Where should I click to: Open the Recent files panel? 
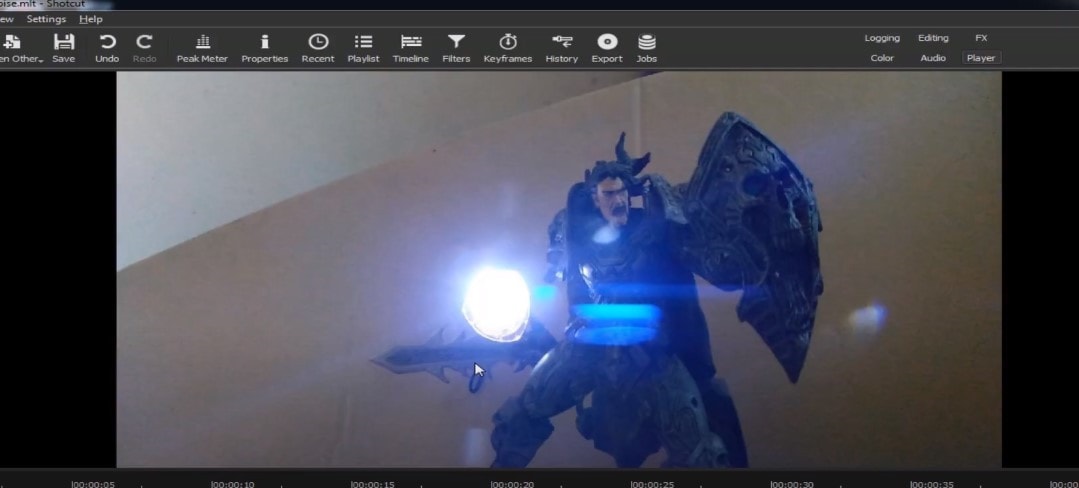pyautogui.click(x=318, y=49)
